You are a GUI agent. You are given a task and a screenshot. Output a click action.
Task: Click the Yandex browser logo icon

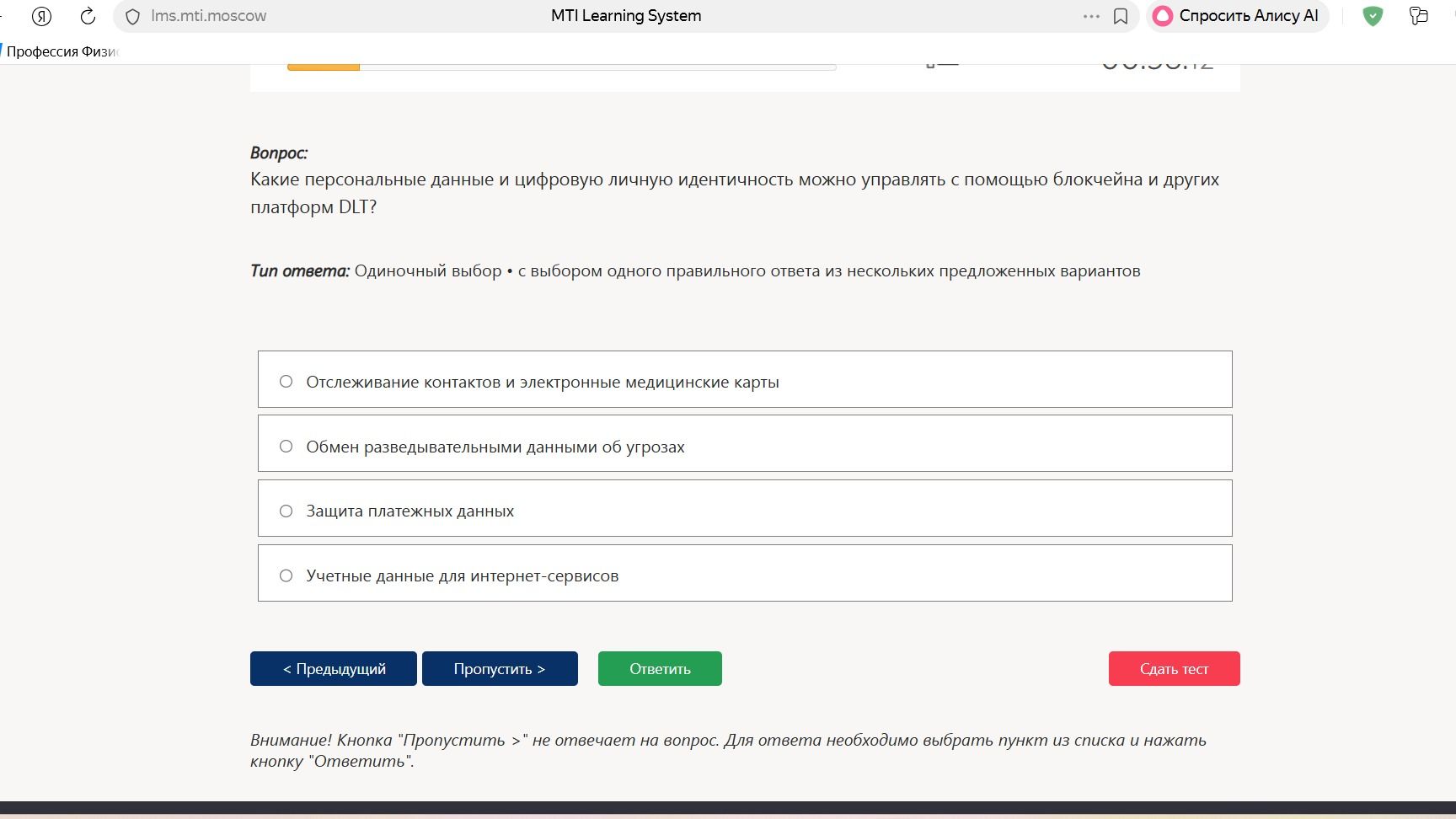click(41, 16)
